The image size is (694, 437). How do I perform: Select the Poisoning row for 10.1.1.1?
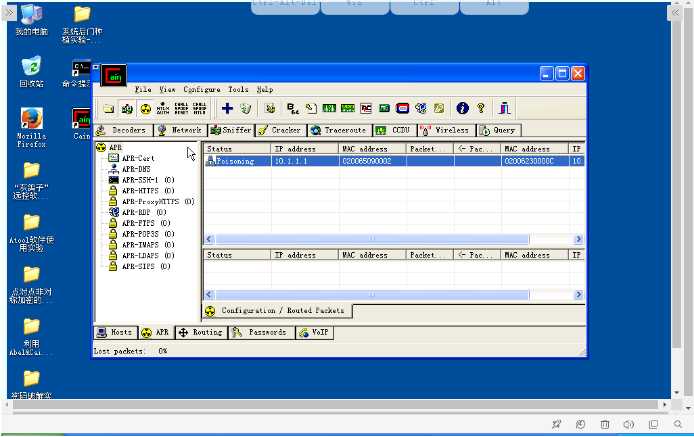point(394,161)
